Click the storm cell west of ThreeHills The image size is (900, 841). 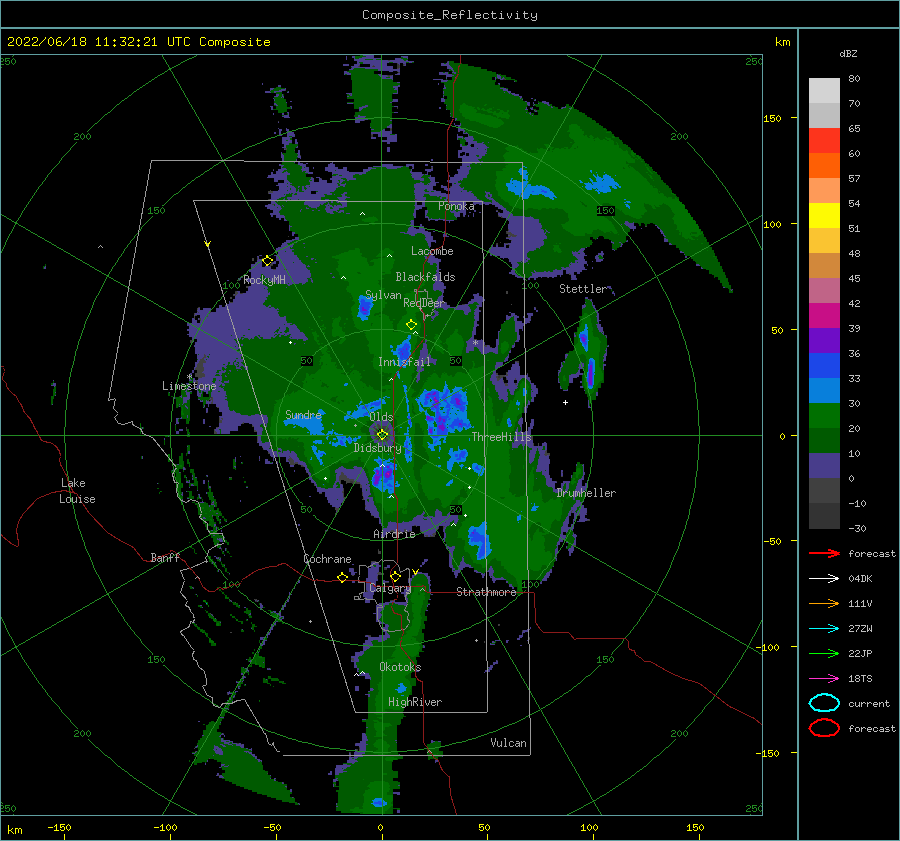(443, 411)
